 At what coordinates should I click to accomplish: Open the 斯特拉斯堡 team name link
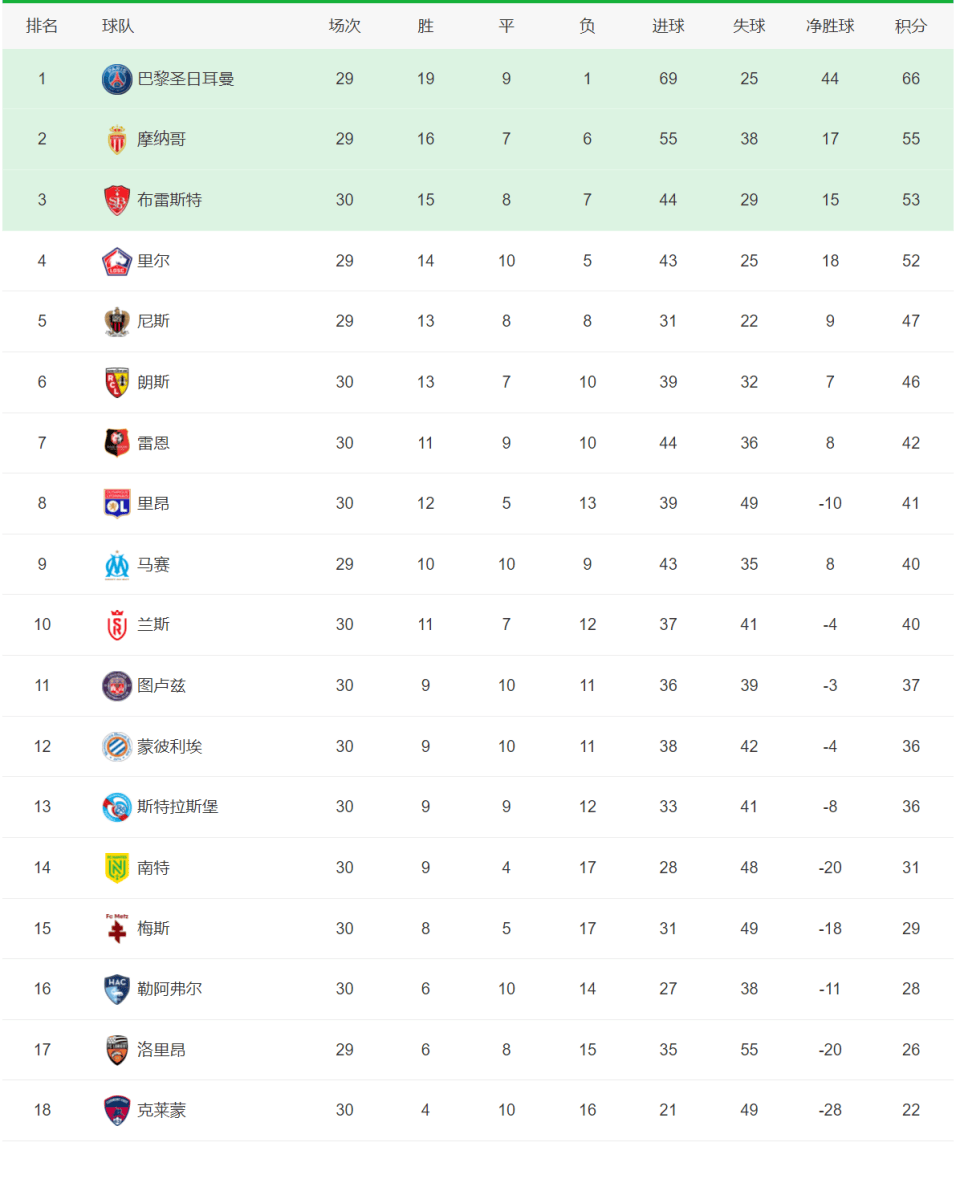178,807
